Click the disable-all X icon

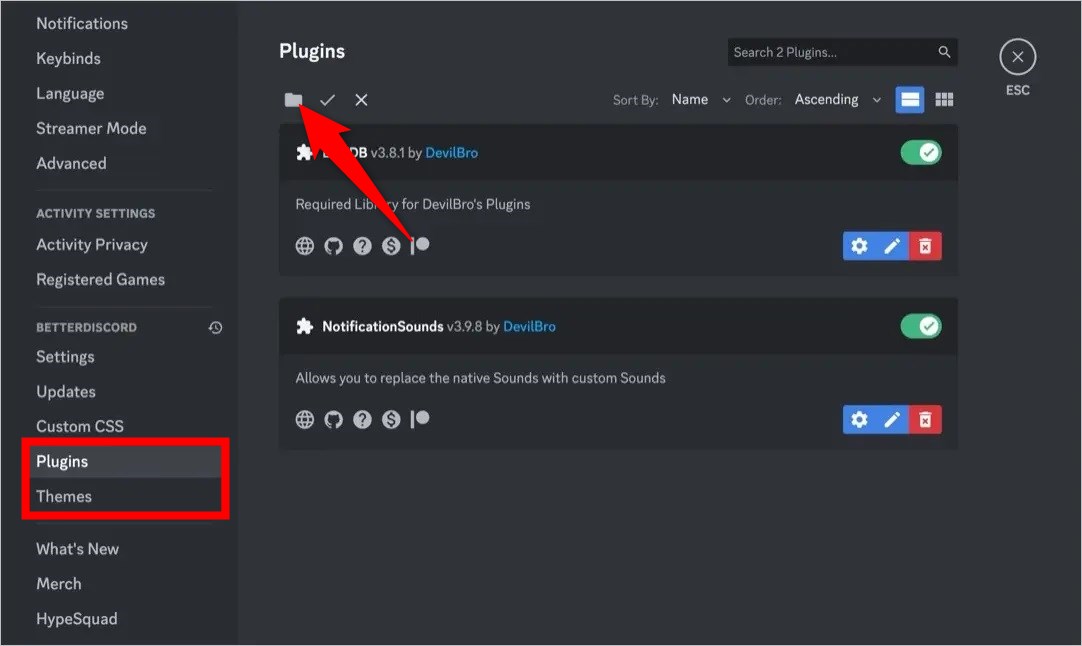[x=361, y=100]
